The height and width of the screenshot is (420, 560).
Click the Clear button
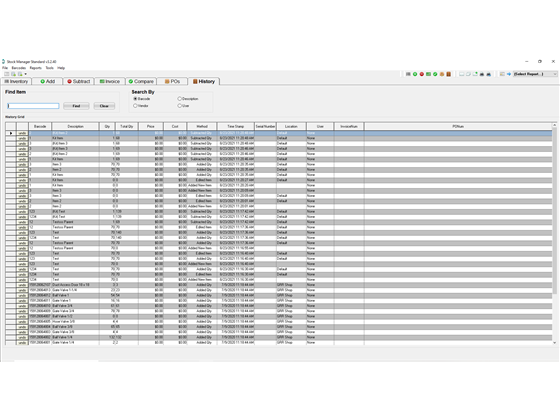click(x=104, y=106)
